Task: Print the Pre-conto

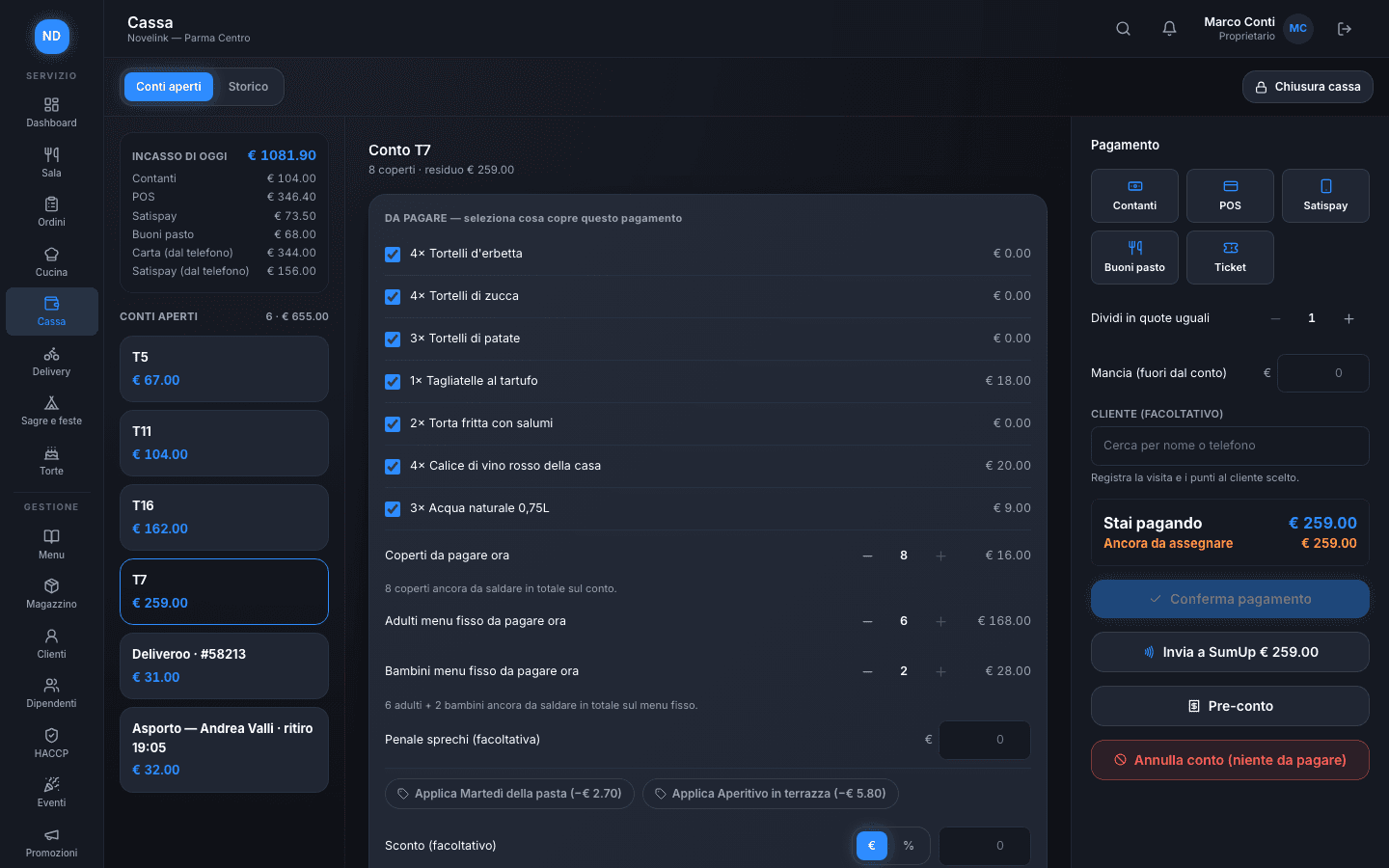Action: 1230,706
